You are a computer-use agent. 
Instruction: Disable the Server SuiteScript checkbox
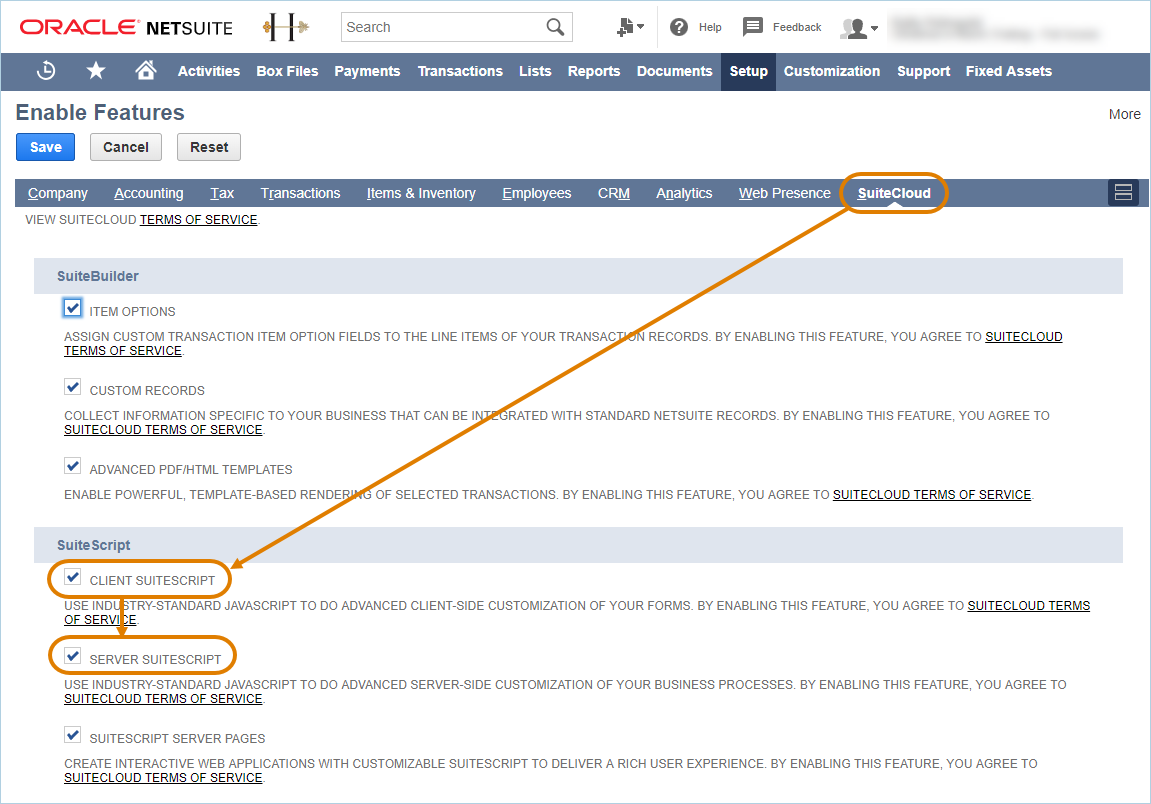73,656
